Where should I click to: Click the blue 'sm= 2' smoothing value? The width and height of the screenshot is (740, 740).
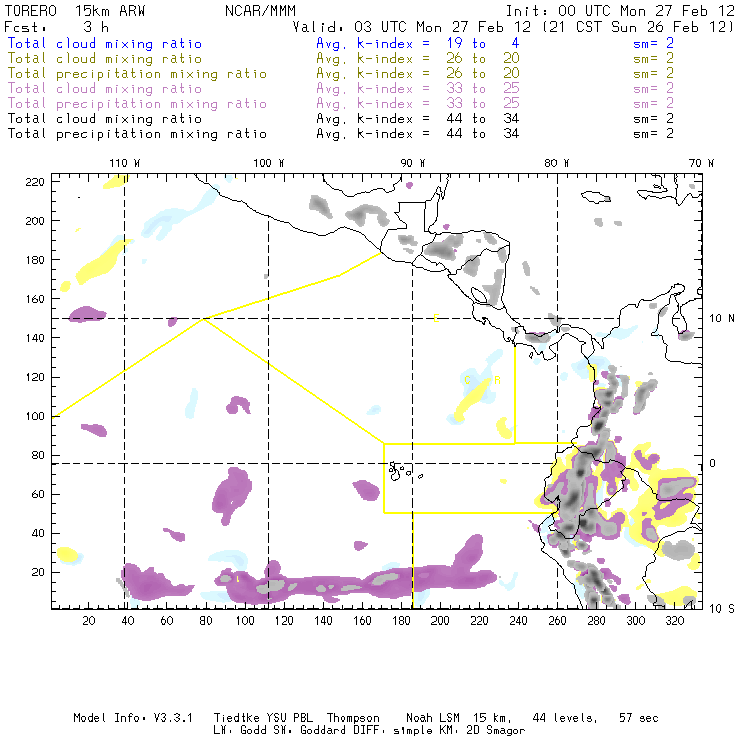point(653,43)
